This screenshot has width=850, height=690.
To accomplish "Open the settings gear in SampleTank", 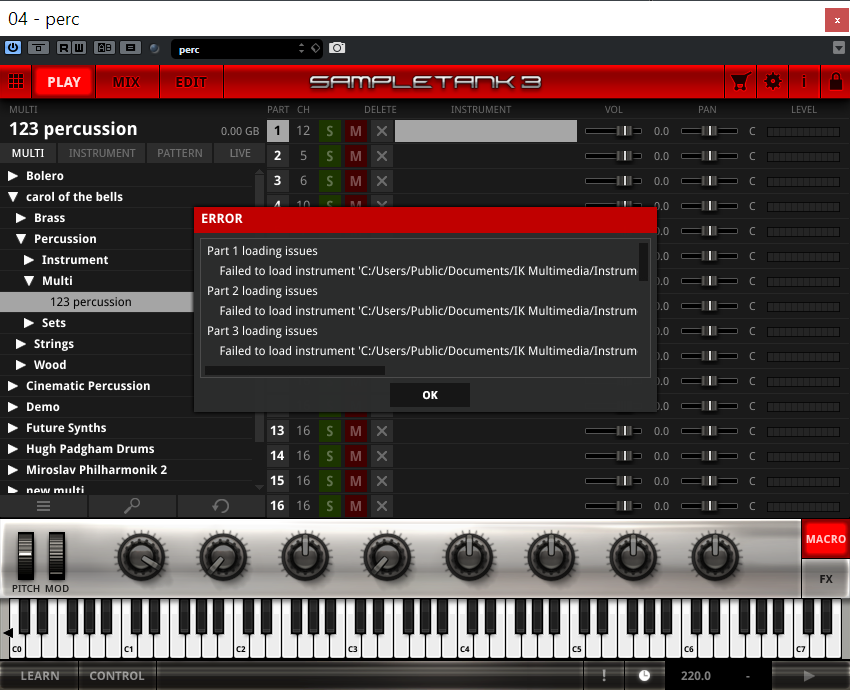I will pyautogui.click(x=772, y=82).
